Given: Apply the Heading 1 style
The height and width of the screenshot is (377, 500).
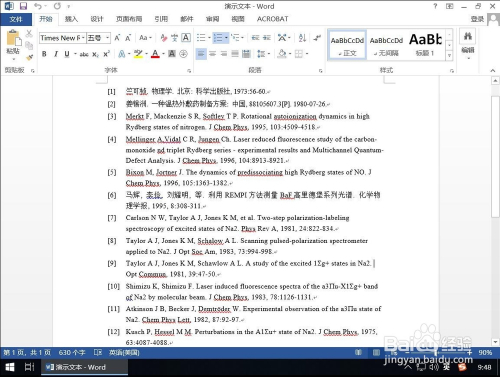Looking at the screenshot, I should click(x=426, y=45).
